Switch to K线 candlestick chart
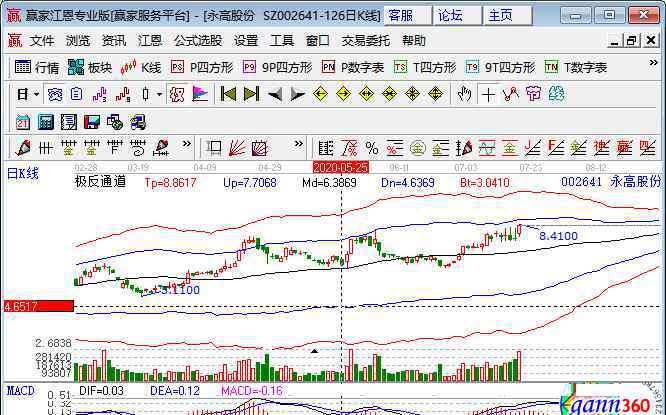 point(141,67)
